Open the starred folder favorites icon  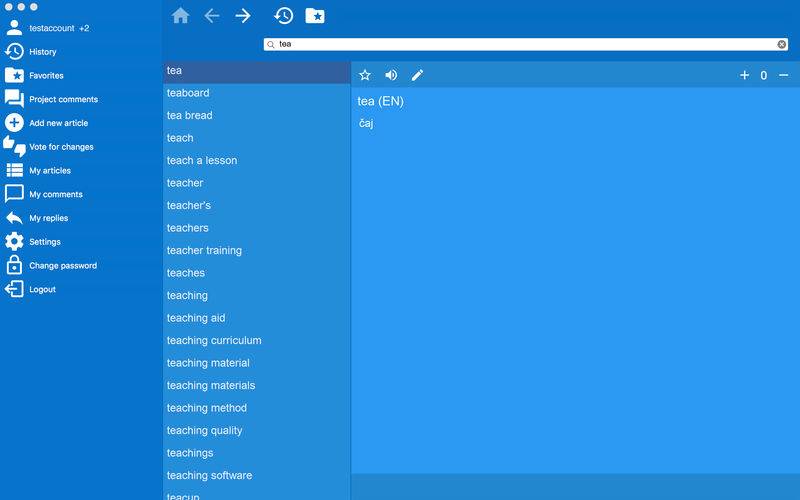pyautogui.click(x=314, y=16)
